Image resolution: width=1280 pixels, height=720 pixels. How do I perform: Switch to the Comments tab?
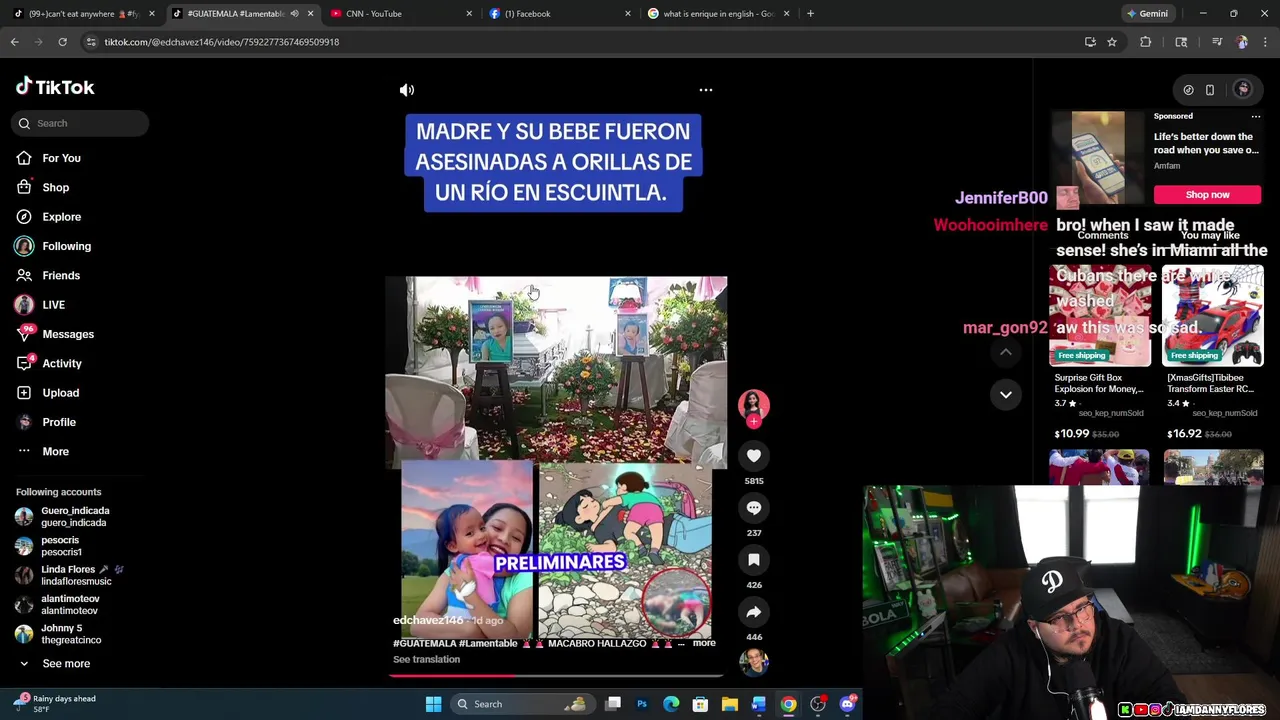1103,235
